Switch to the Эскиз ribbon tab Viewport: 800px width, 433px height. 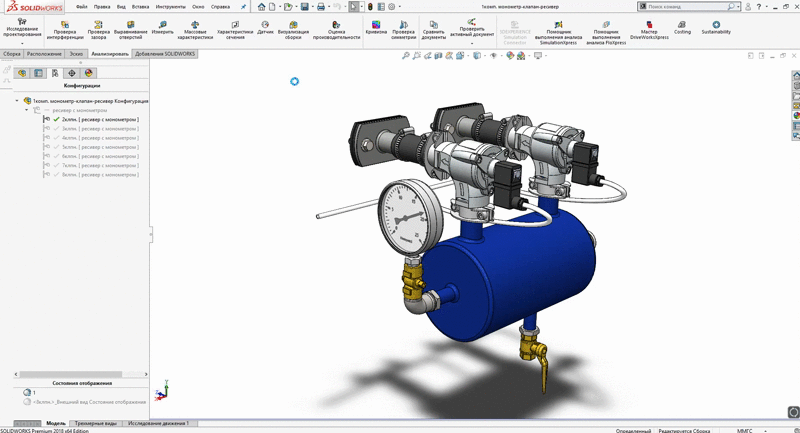pyautogui.click(x=76, y=54)
